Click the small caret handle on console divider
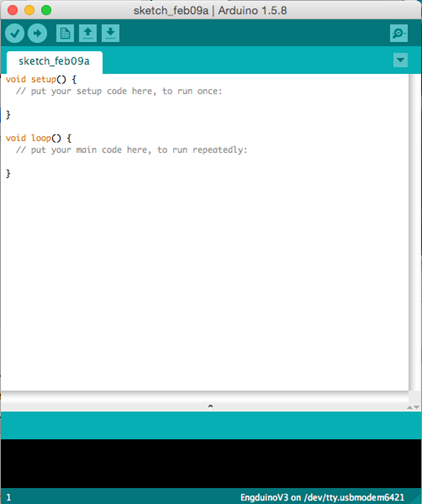The image size is (422, 504). pyautogui.click(x=210, y=406)
